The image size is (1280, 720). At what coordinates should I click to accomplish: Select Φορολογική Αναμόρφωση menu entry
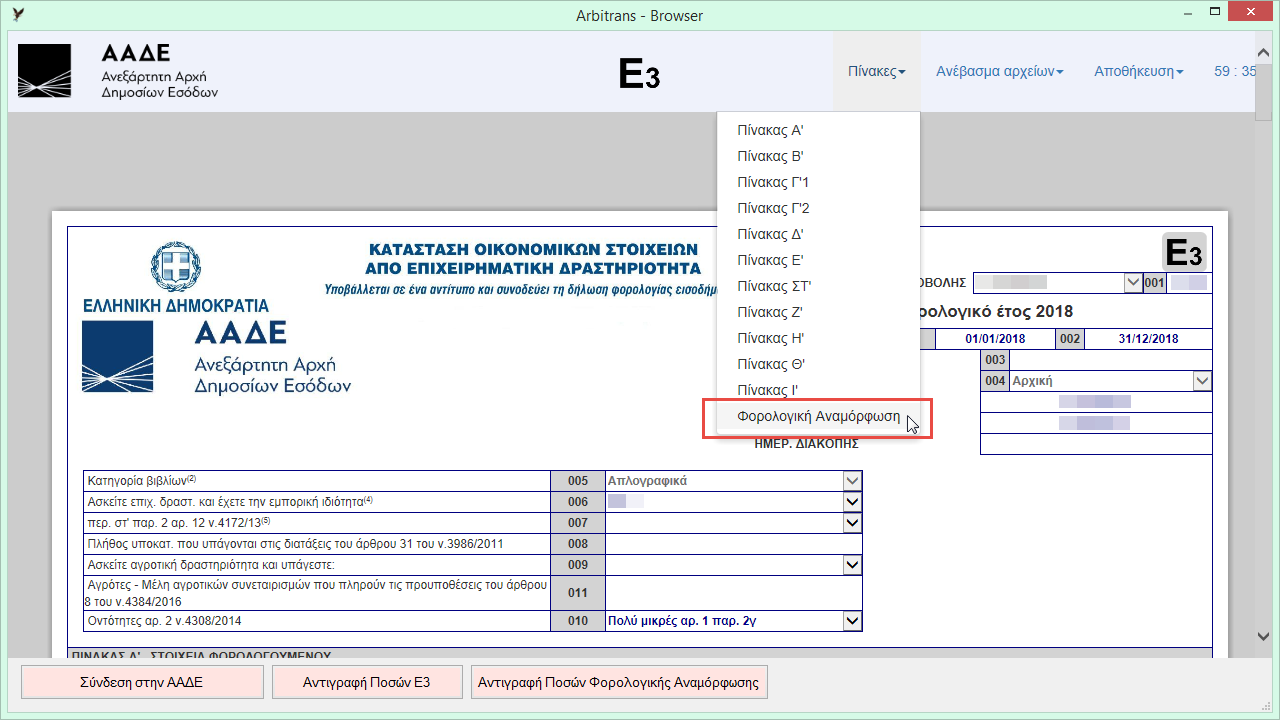818,417
